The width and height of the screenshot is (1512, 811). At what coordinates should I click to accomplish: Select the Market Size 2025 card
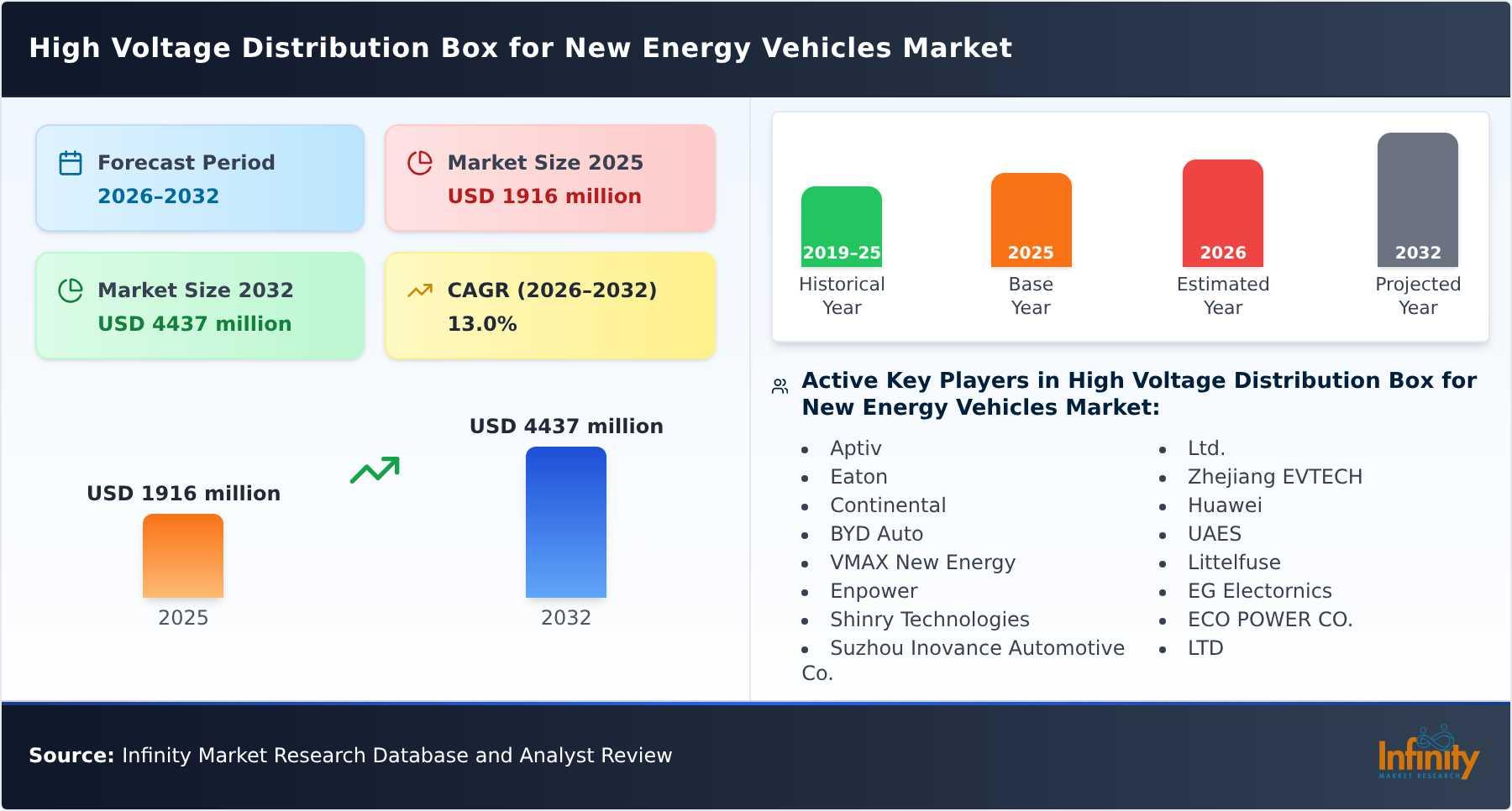tap(550, 178)
